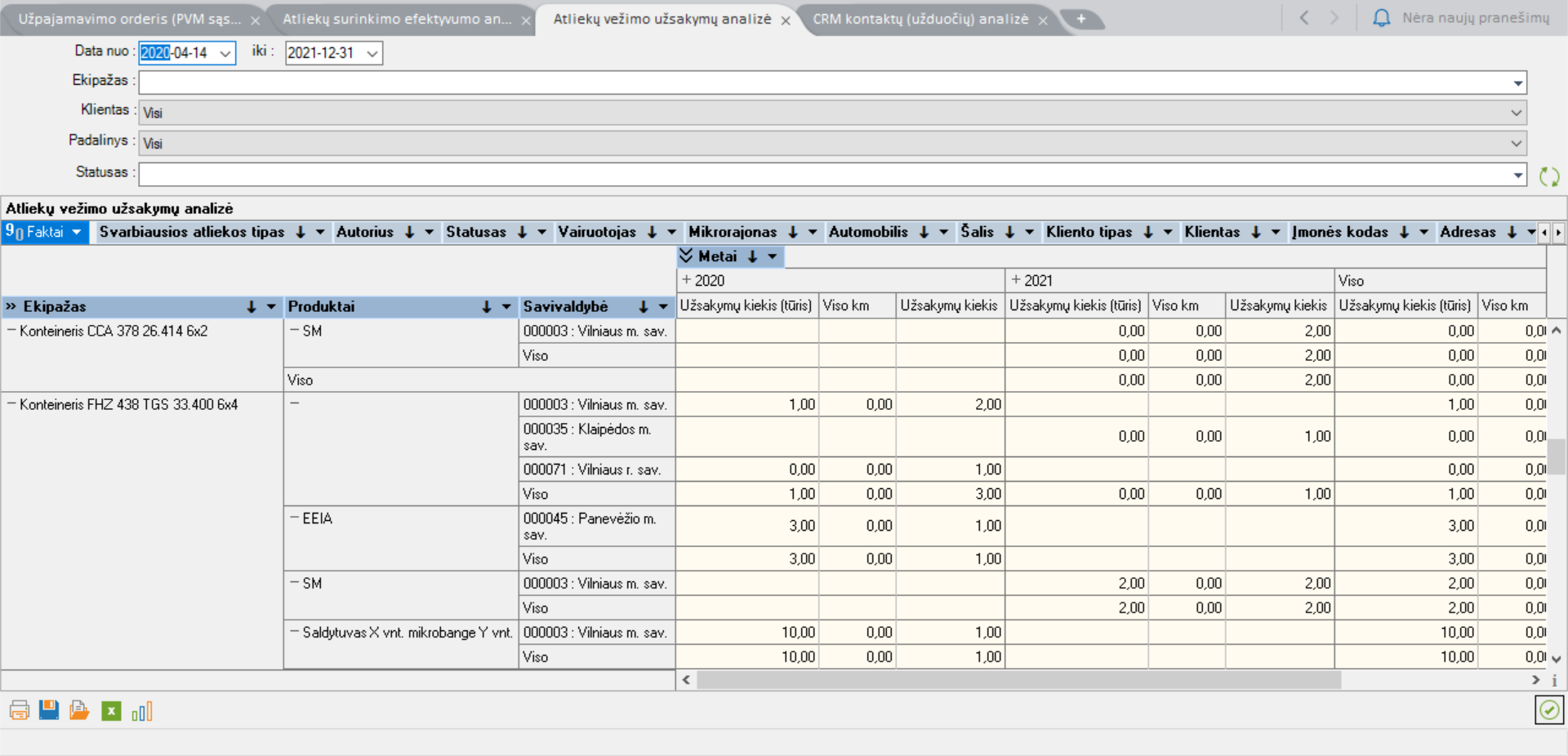Open notifications via the bell icon
Screen dimensions: 1568x756
[x=1381, y=18]
